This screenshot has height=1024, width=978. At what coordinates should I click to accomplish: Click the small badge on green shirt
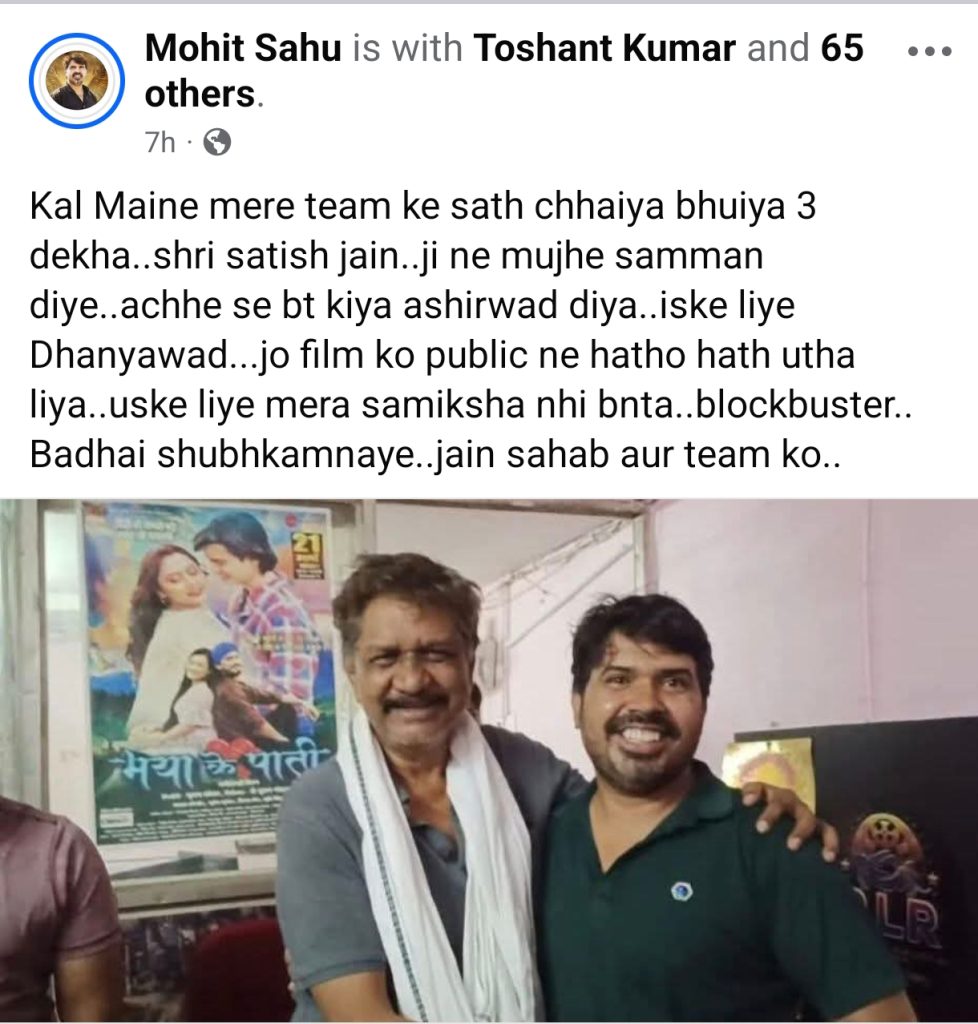pyautogui.click(x=681, y=891)
